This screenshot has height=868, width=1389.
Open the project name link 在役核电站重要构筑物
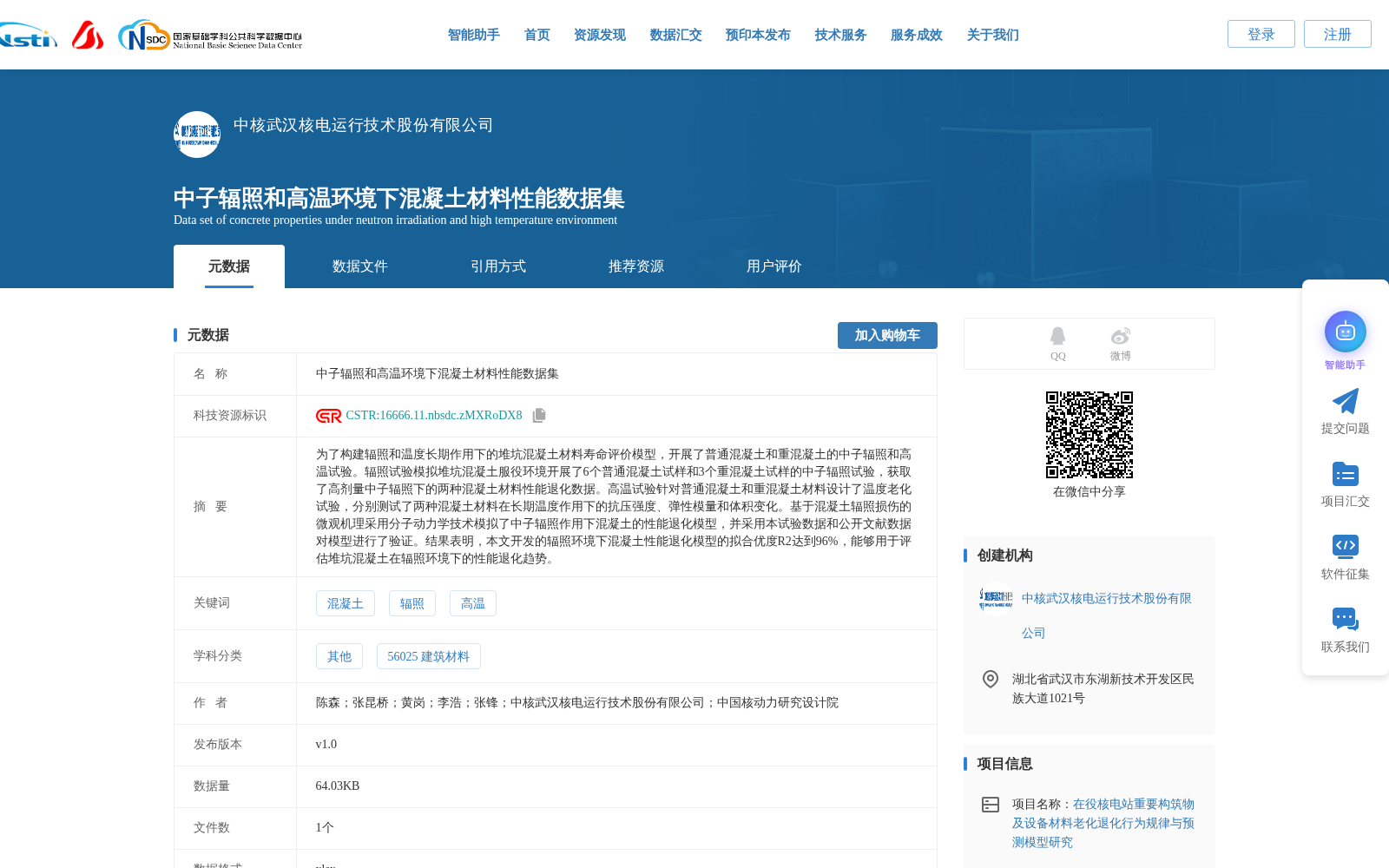pos(1103,823)
